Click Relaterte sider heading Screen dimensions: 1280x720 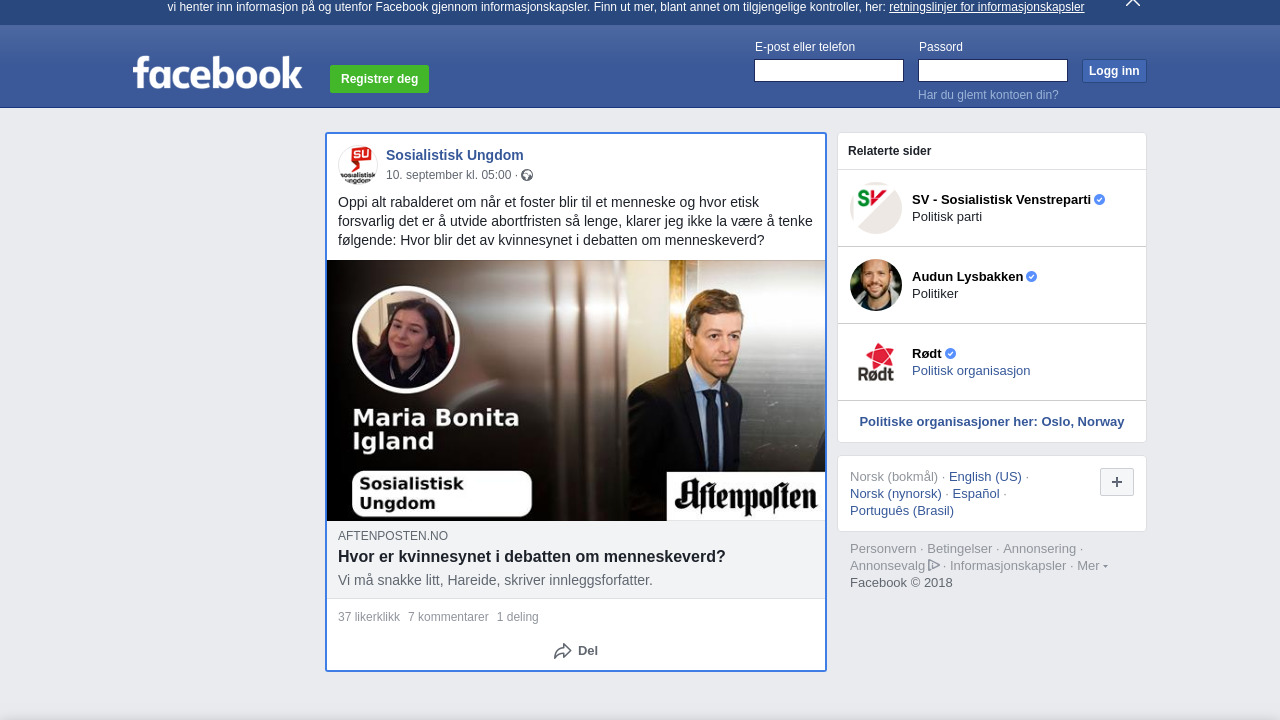[x=890, y=151]
